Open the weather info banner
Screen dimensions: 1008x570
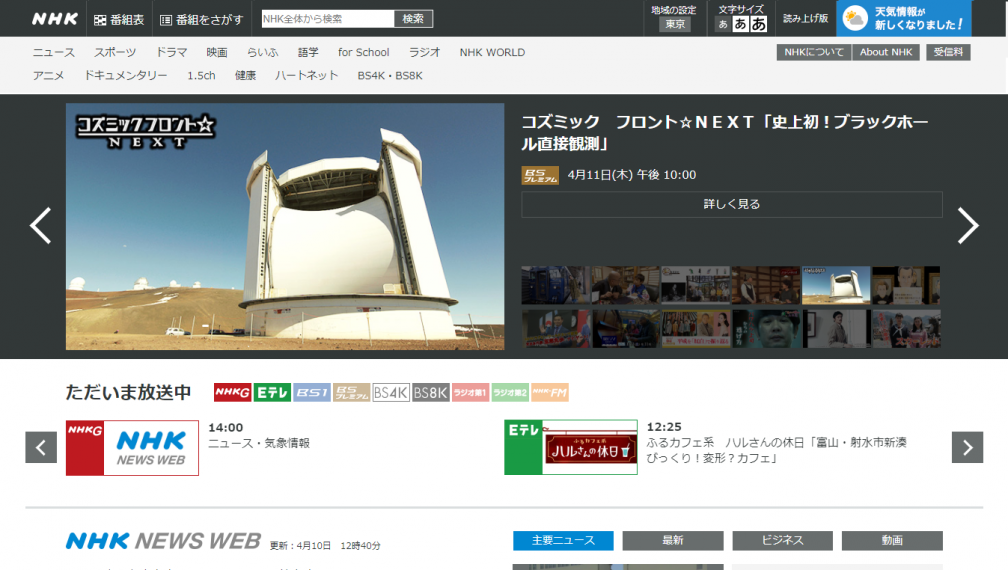pyautogui.click(x=904, y=19)
